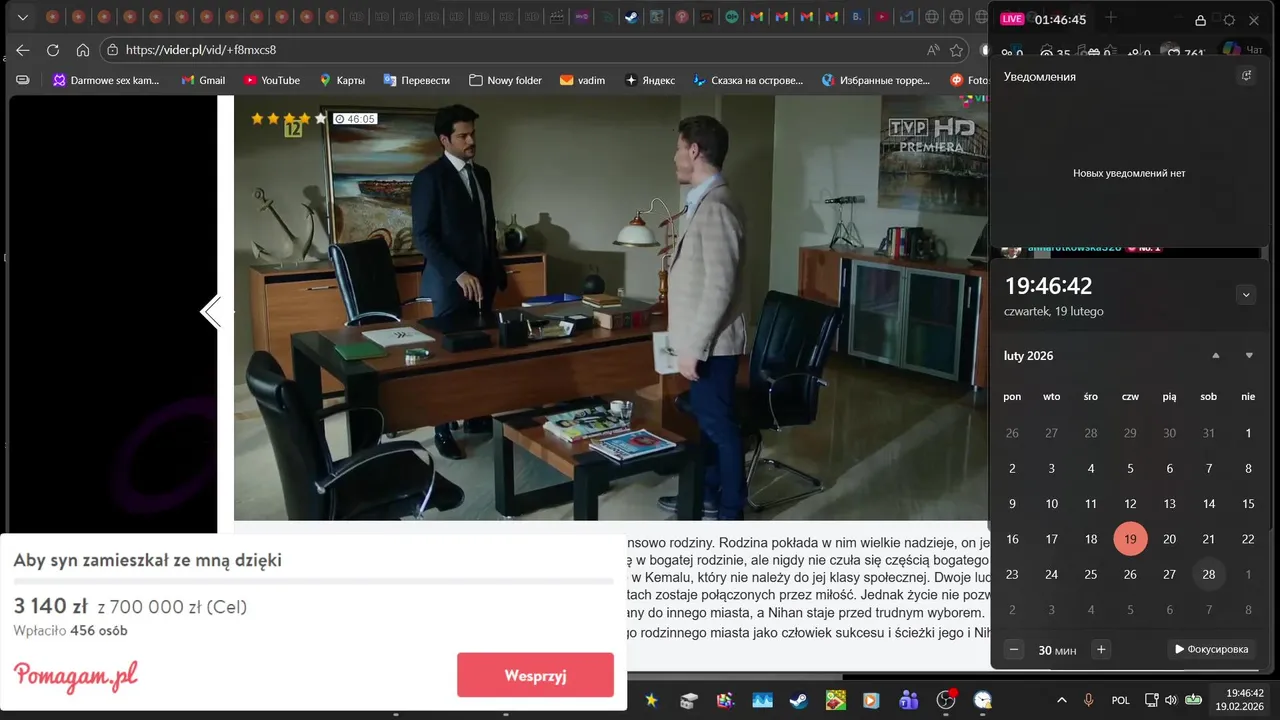Show hidden system tray icons
Viewport: 1280px width, 720px height.
[1062, 700]
